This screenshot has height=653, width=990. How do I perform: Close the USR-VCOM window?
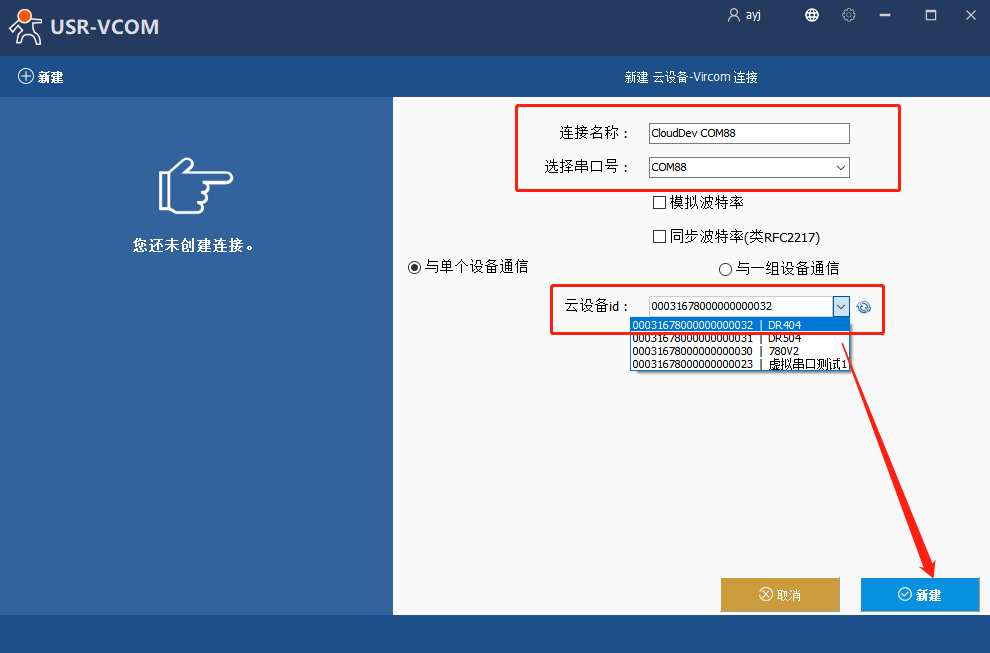pos(970,15)
